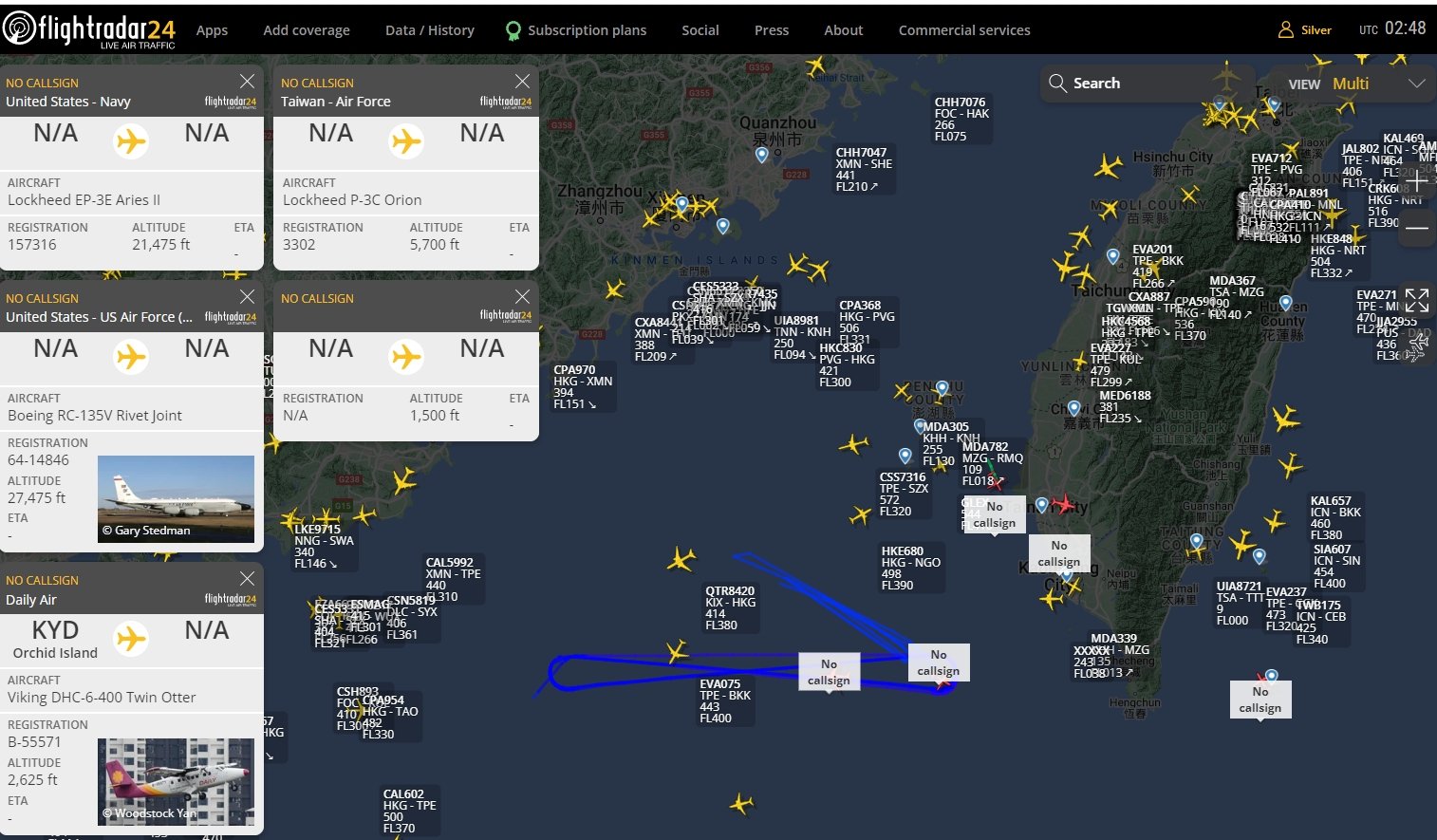The height and width of the screenshot is (840, 1437).
Task: Open the Press menu item
Action: pyautogui.click(x=772, y=30)
